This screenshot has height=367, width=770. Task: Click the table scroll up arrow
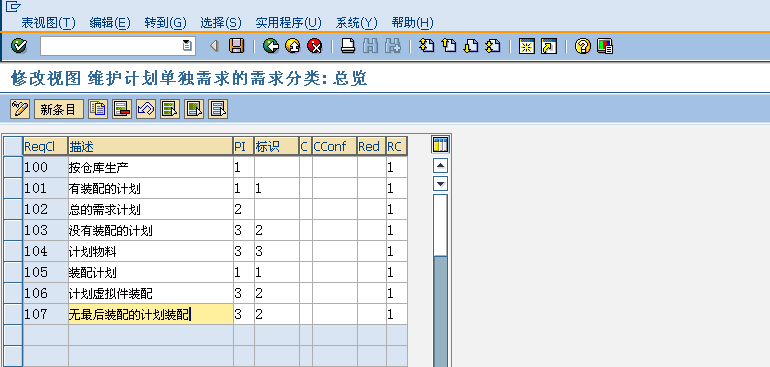[440, 166]
